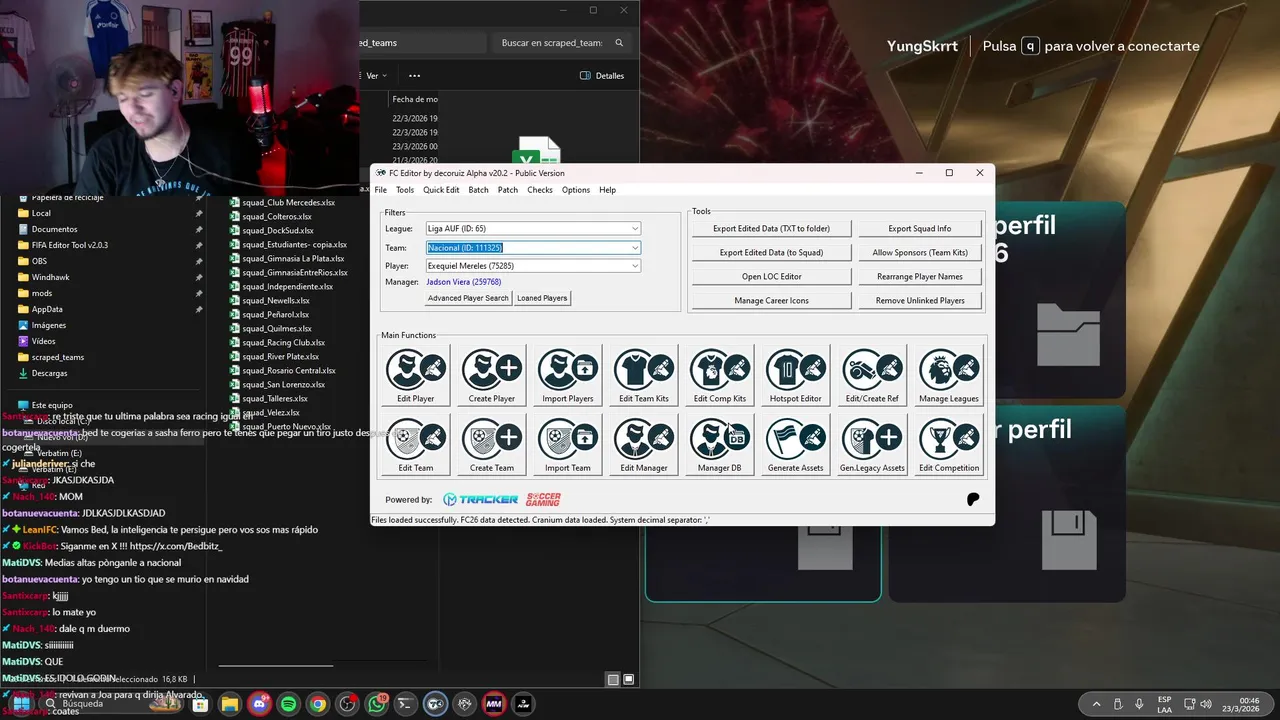Open the Edit Competition function

pyautogui.click(x=949, y=445)
